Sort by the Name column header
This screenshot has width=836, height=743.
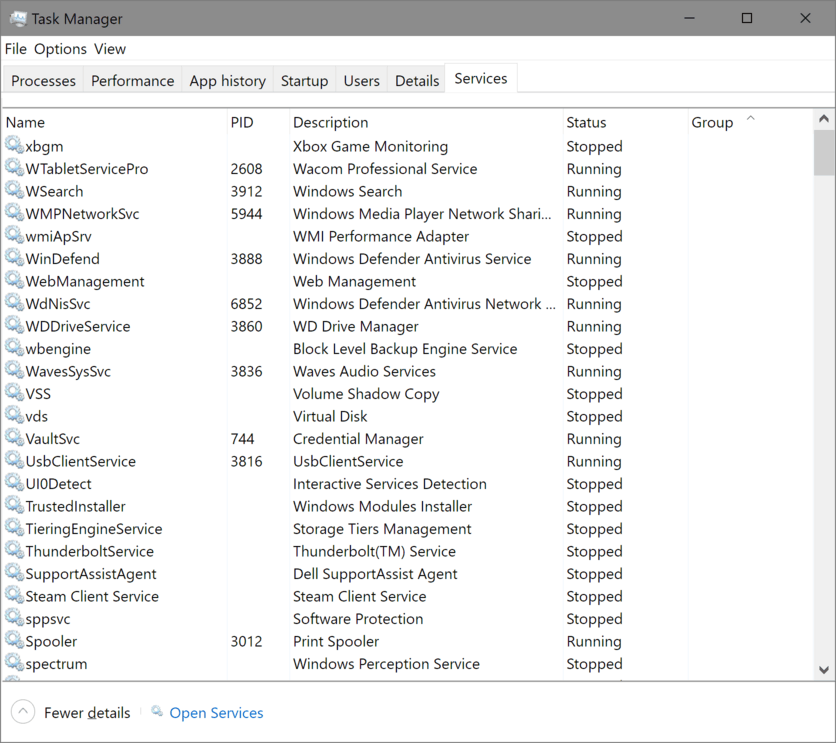point(115,122)
